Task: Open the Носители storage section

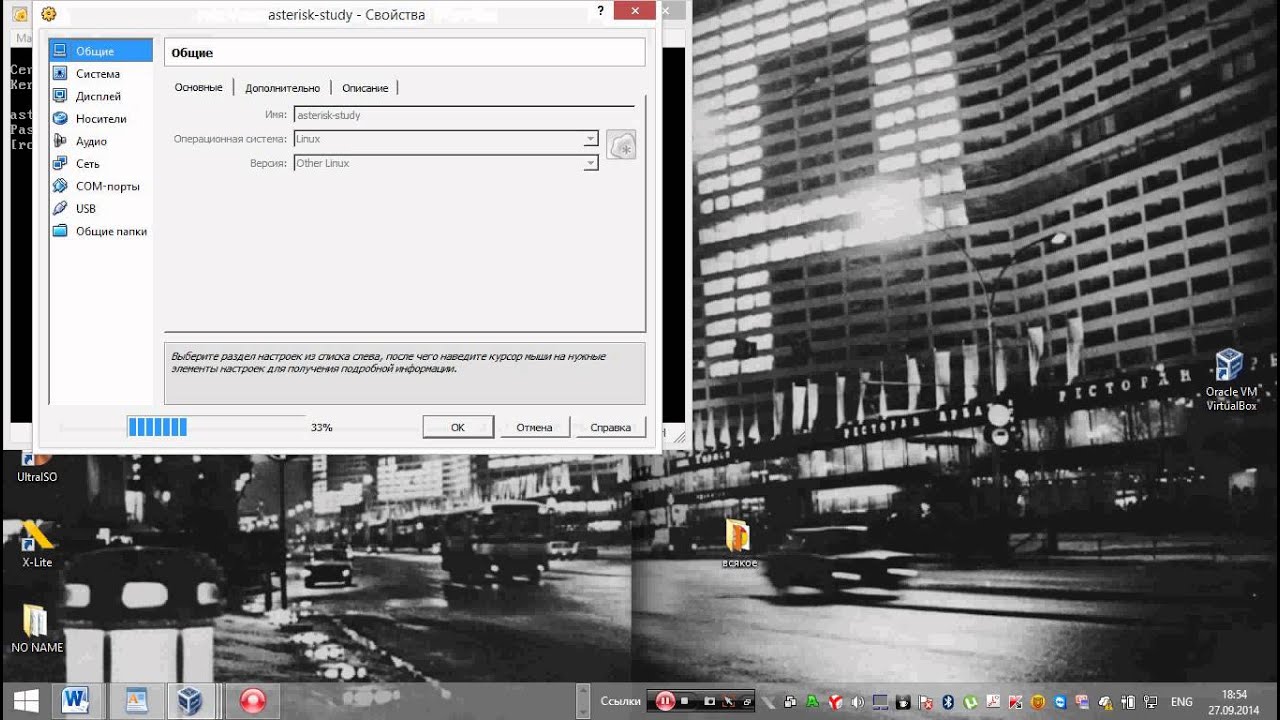Action: click(100, 119)
